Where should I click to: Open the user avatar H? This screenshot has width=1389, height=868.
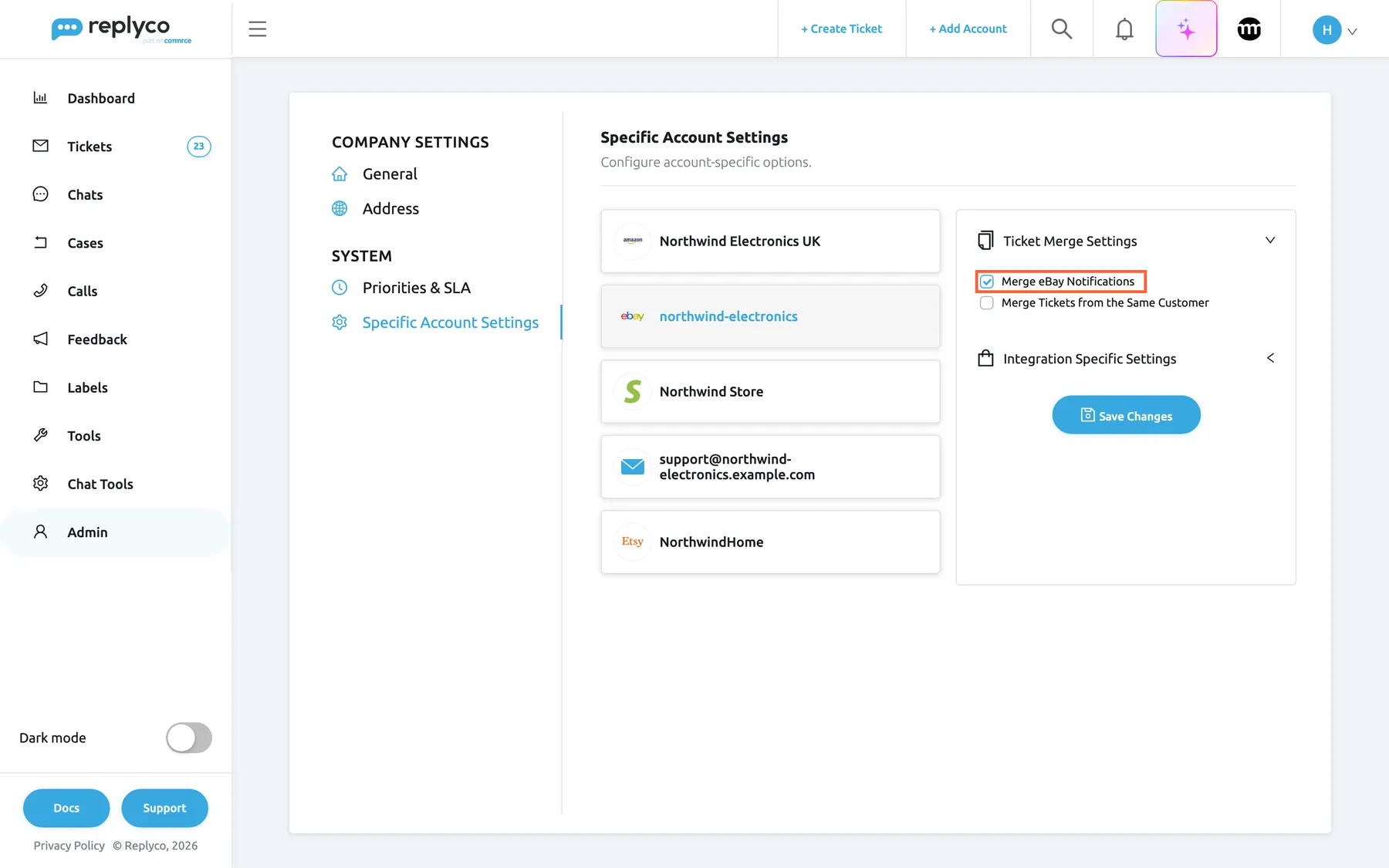point(1326,30)
